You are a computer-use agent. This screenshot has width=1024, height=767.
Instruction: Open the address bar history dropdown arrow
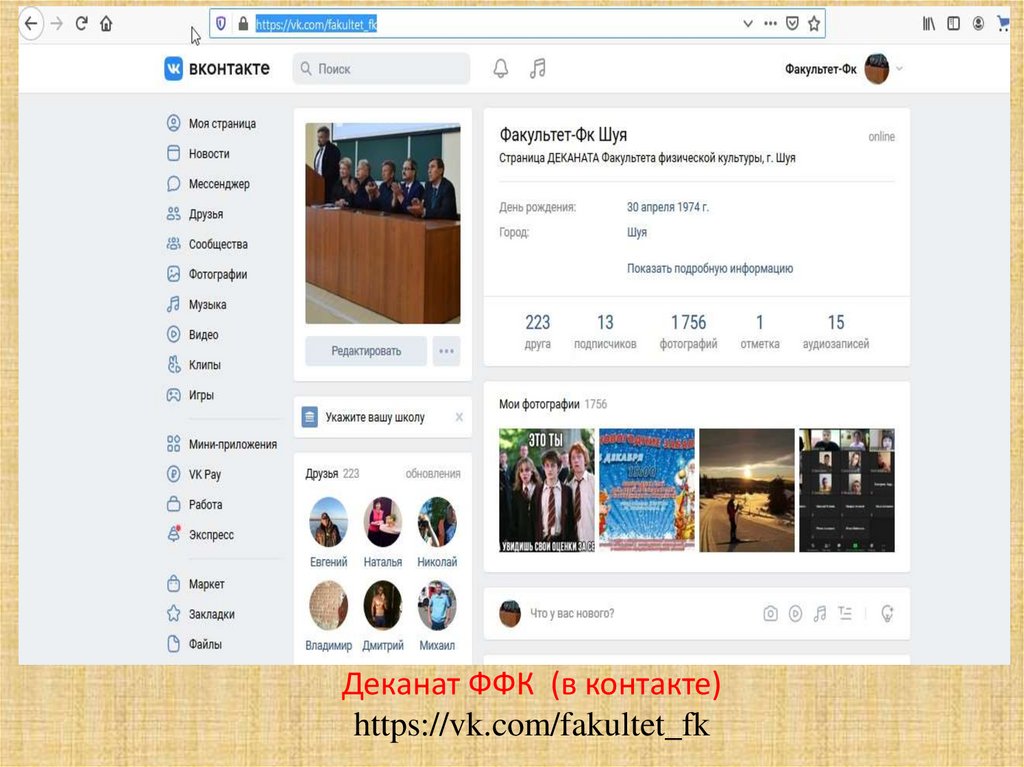click(x=748, y=24)
